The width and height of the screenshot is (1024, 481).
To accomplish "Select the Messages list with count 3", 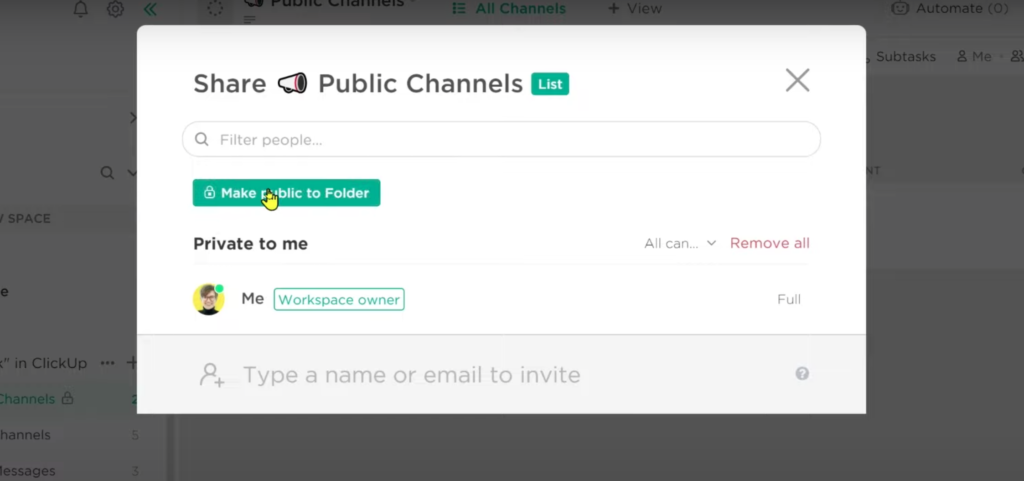I will tap(69, 471).
